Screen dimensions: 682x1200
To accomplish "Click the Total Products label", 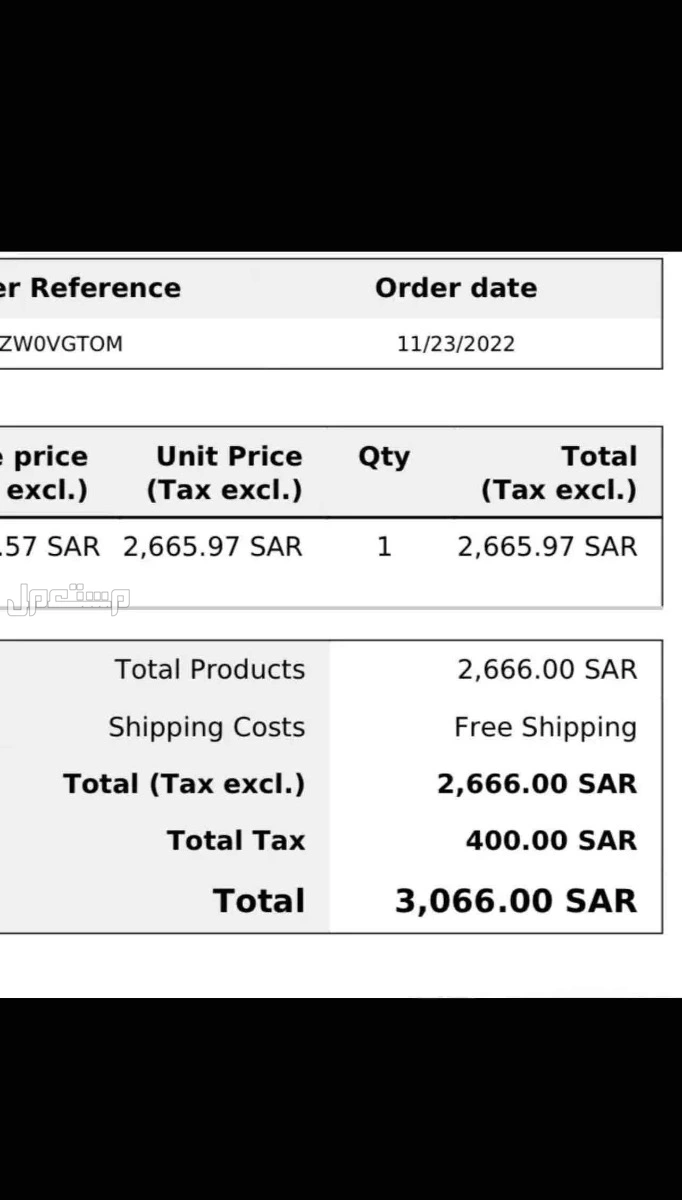I will coord(210,669).
